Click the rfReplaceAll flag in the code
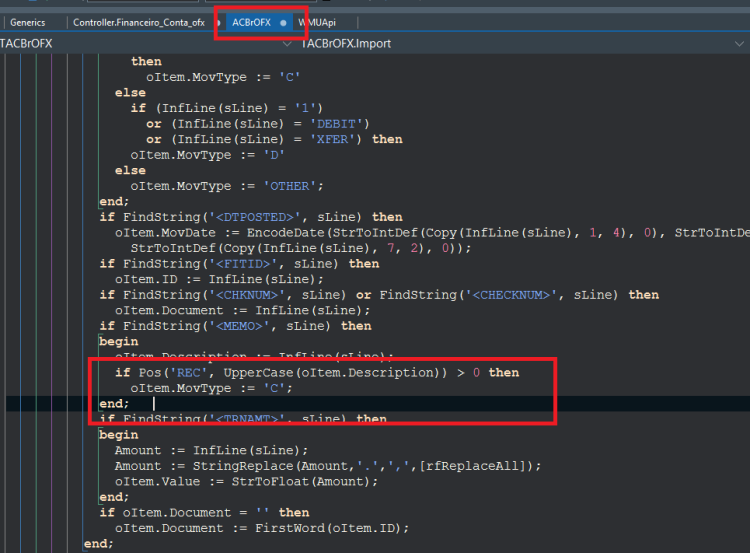The image size is (750, 553). pos(472,466)
